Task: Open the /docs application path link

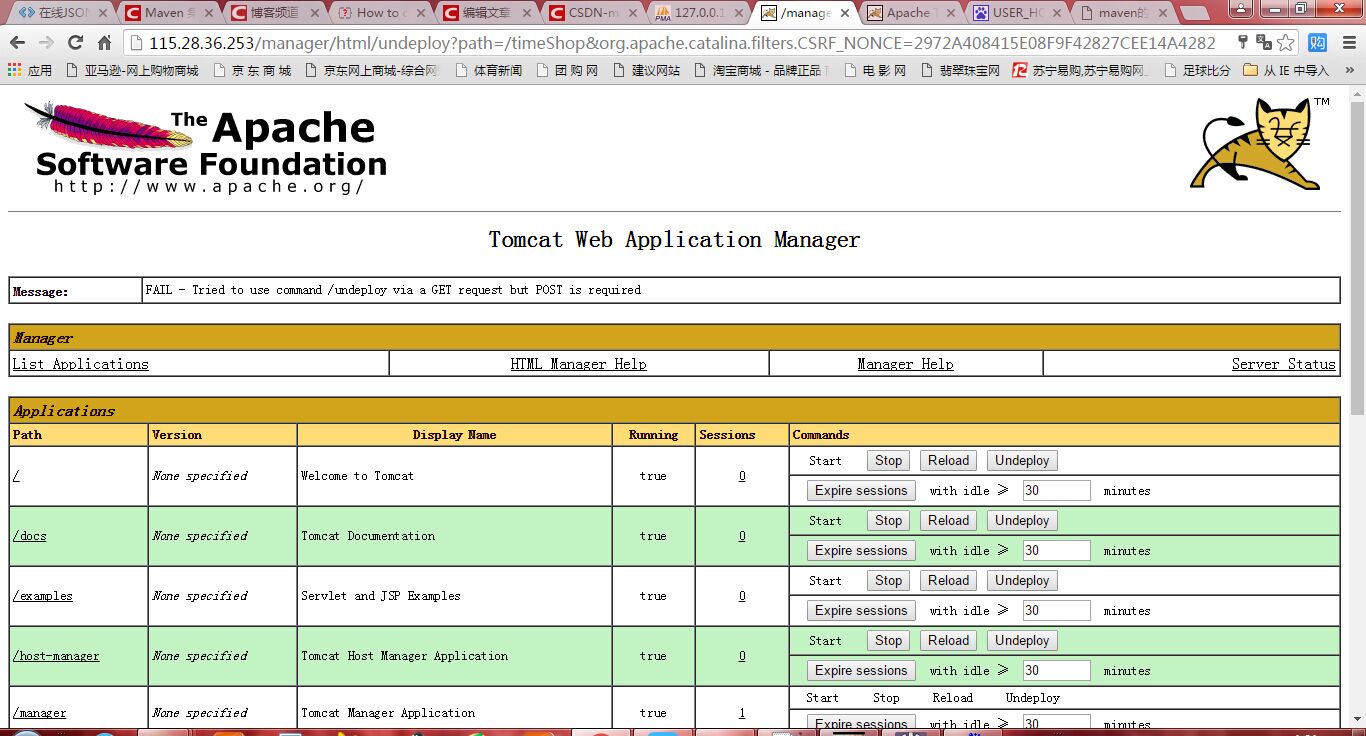Action: click(x=29, y=536)
